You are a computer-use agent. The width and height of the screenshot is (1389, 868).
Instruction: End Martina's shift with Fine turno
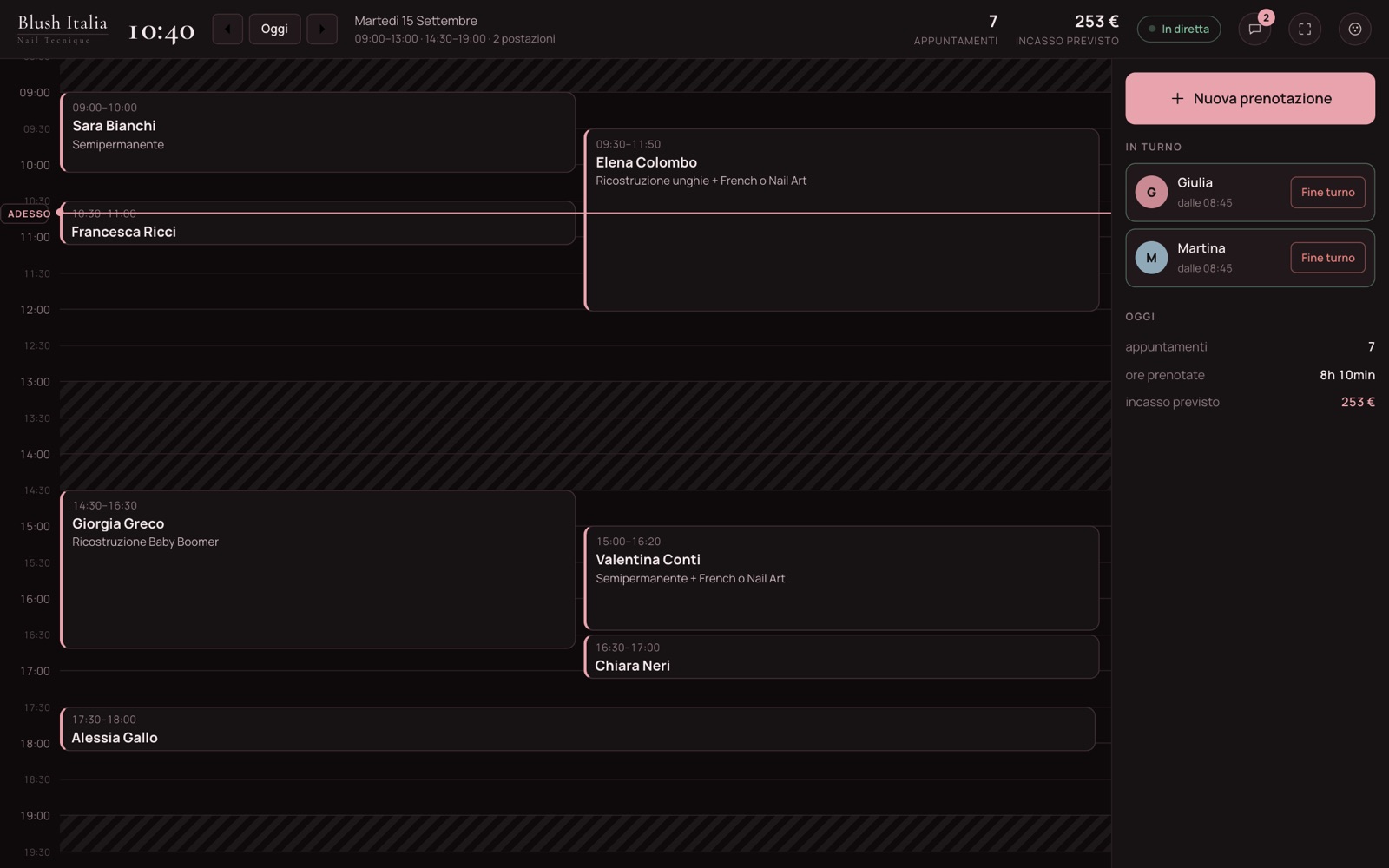[1327, 258]
